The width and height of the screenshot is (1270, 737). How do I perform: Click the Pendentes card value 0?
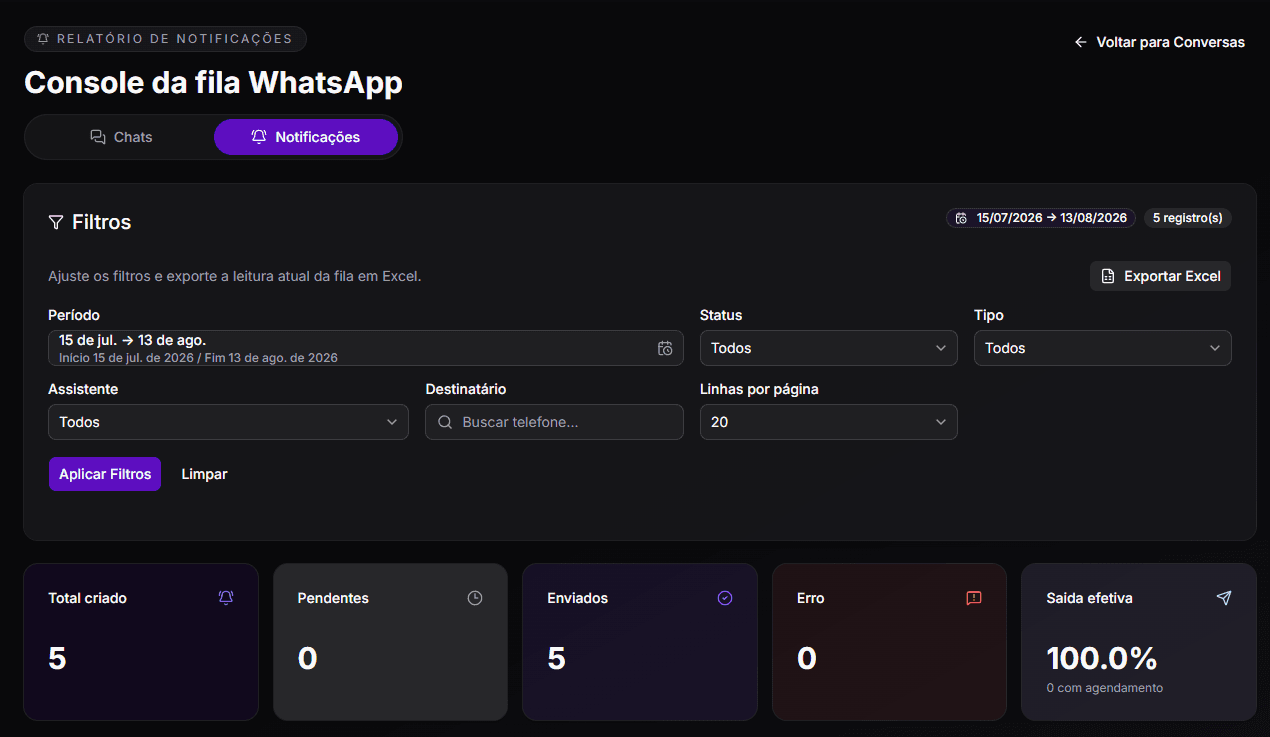point(307,658)
